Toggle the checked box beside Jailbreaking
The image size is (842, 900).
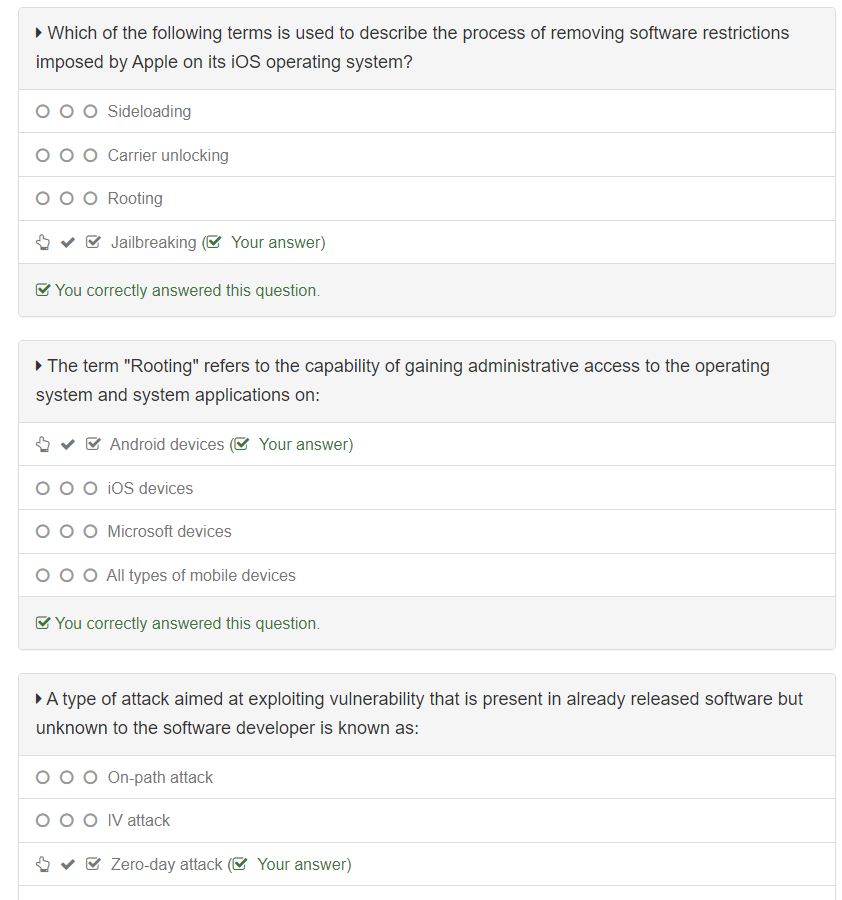click(93, 242)
